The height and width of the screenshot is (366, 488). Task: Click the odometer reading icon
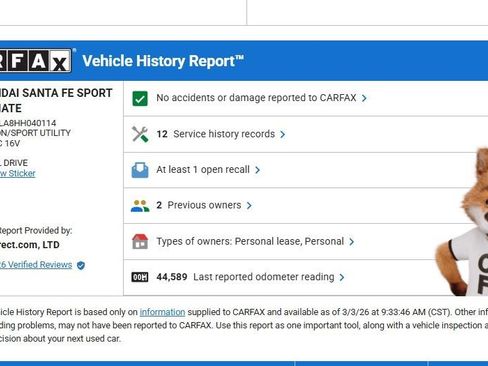coord(140,277)
